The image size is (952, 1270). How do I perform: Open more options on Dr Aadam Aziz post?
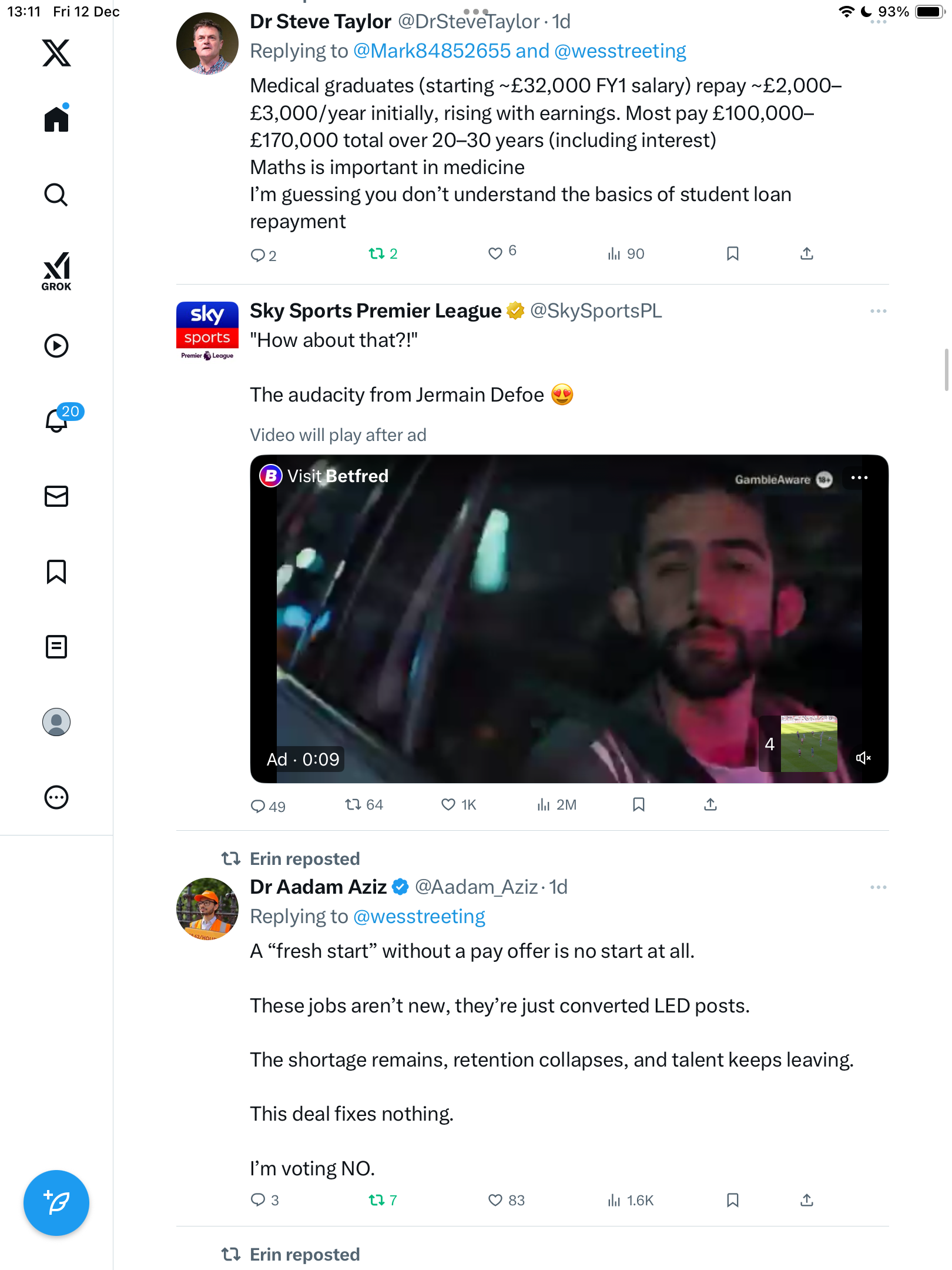[x=878, y=887]
